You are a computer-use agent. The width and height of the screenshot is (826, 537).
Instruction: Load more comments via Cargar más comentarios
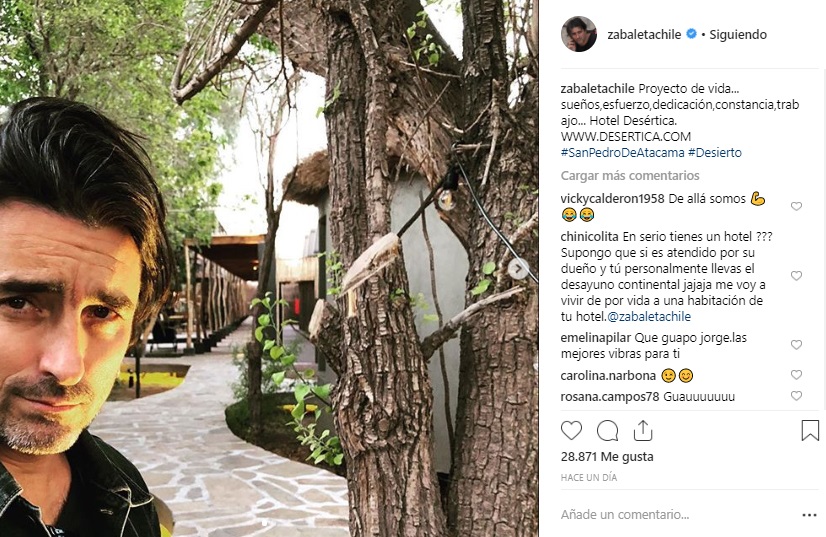tap(630, 175)
